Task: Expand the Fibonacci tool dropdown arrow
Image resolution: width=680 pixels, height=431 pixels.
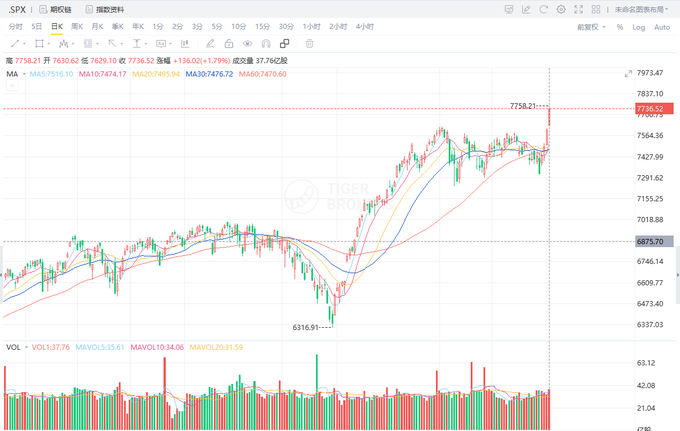Action: (x=98, y=44)
